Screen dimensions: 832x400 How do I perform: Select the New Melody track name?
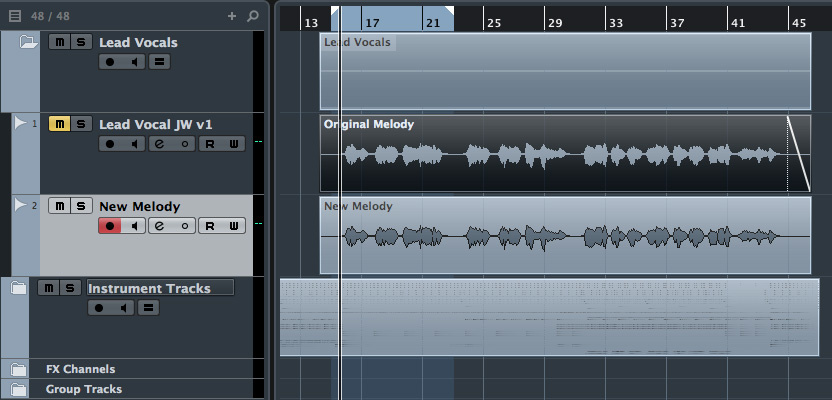tap(140, 206)
